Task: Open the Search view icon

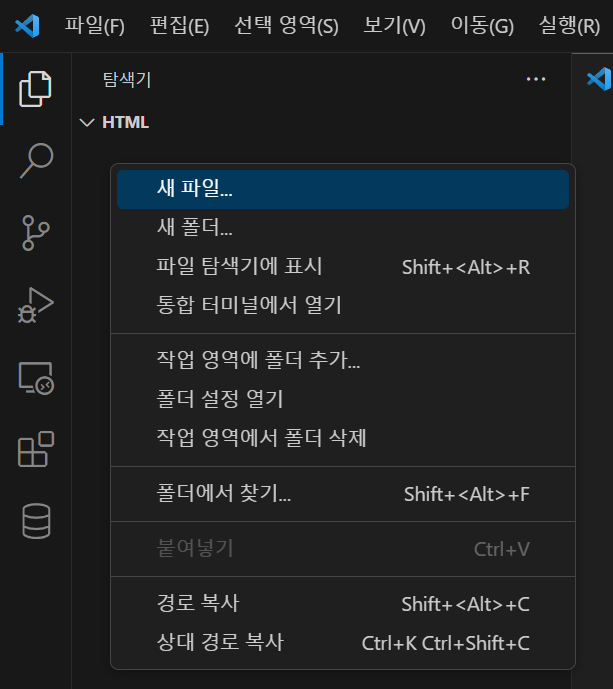Action: [x=36, y=160]
